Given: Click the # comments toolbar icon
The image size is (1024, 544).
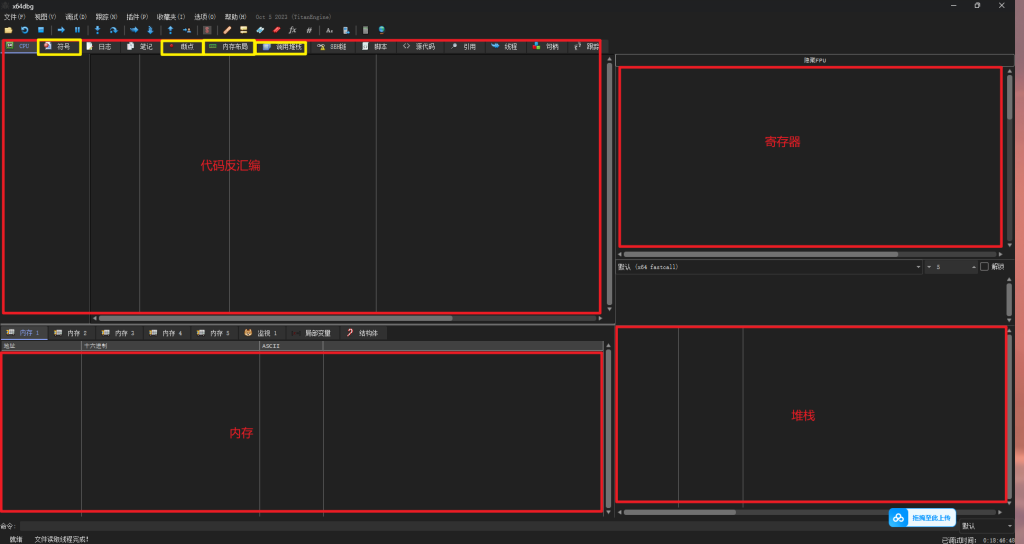Looking at the screenshot, I should pyautogui.click(x=309, y=30).
